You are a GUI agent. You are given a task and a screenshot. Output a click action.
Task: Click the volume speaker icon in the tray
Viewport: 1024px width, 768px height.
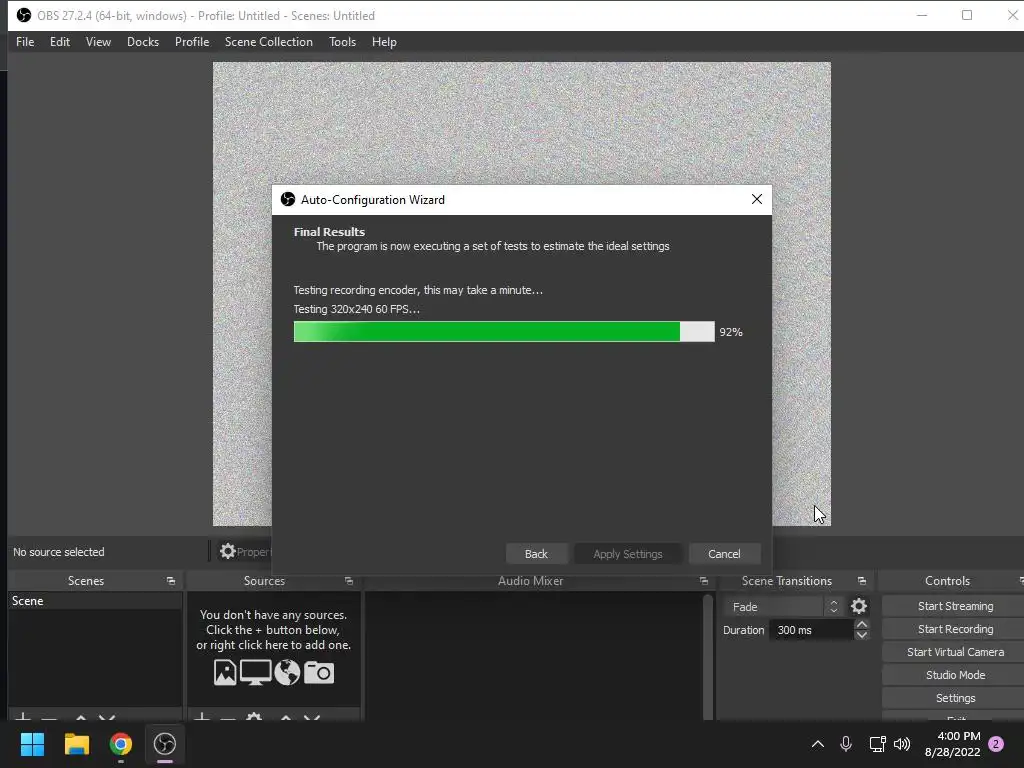(x=902, y=744)
